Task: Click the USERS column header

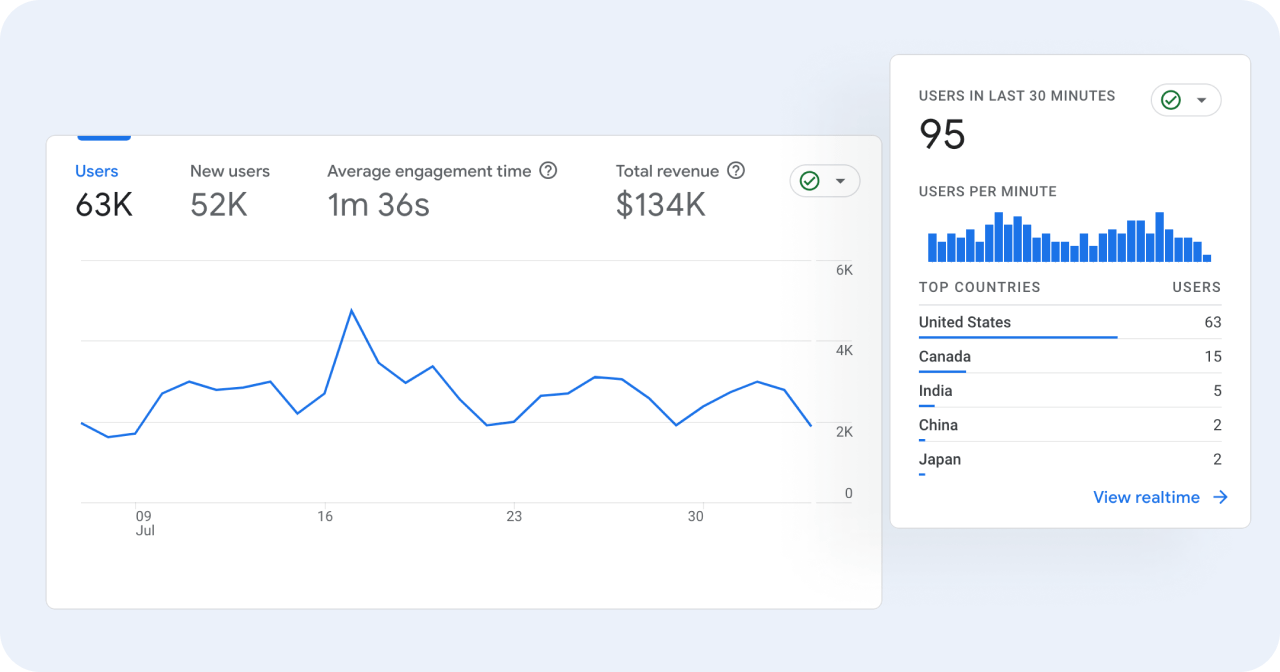Action: (1196, 287)
